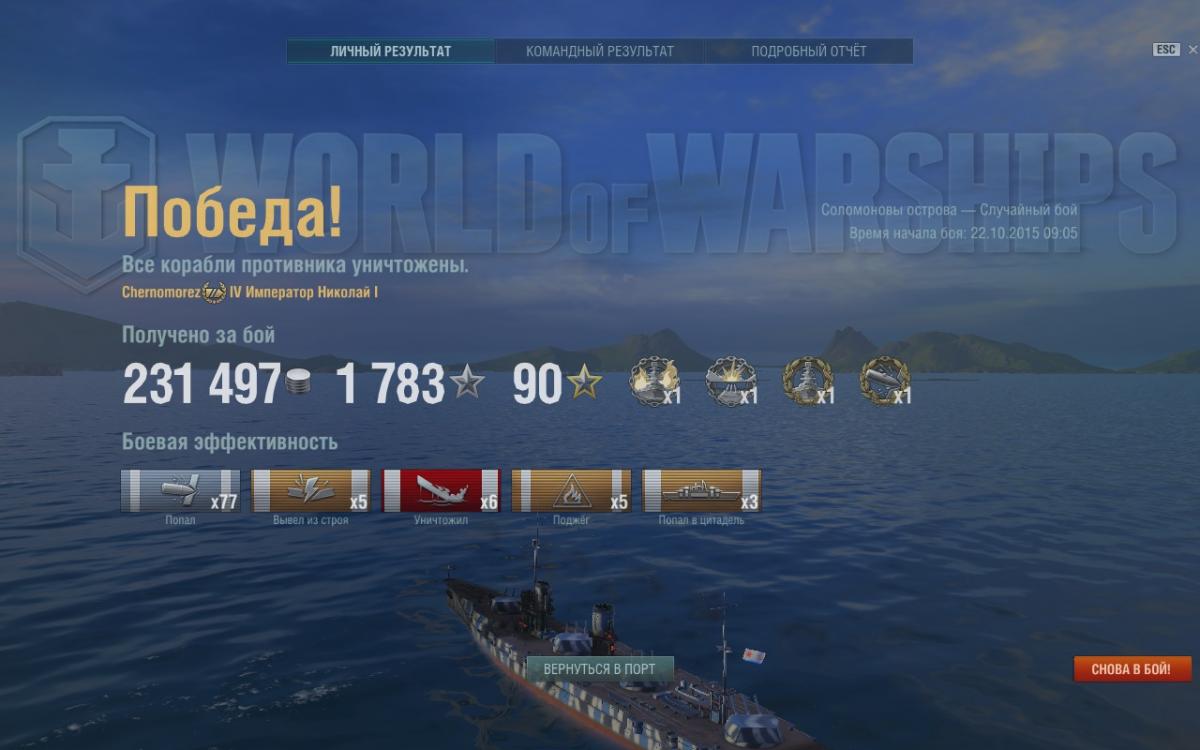Click the fourth achievement medal badge

click(x=885, y=381)
